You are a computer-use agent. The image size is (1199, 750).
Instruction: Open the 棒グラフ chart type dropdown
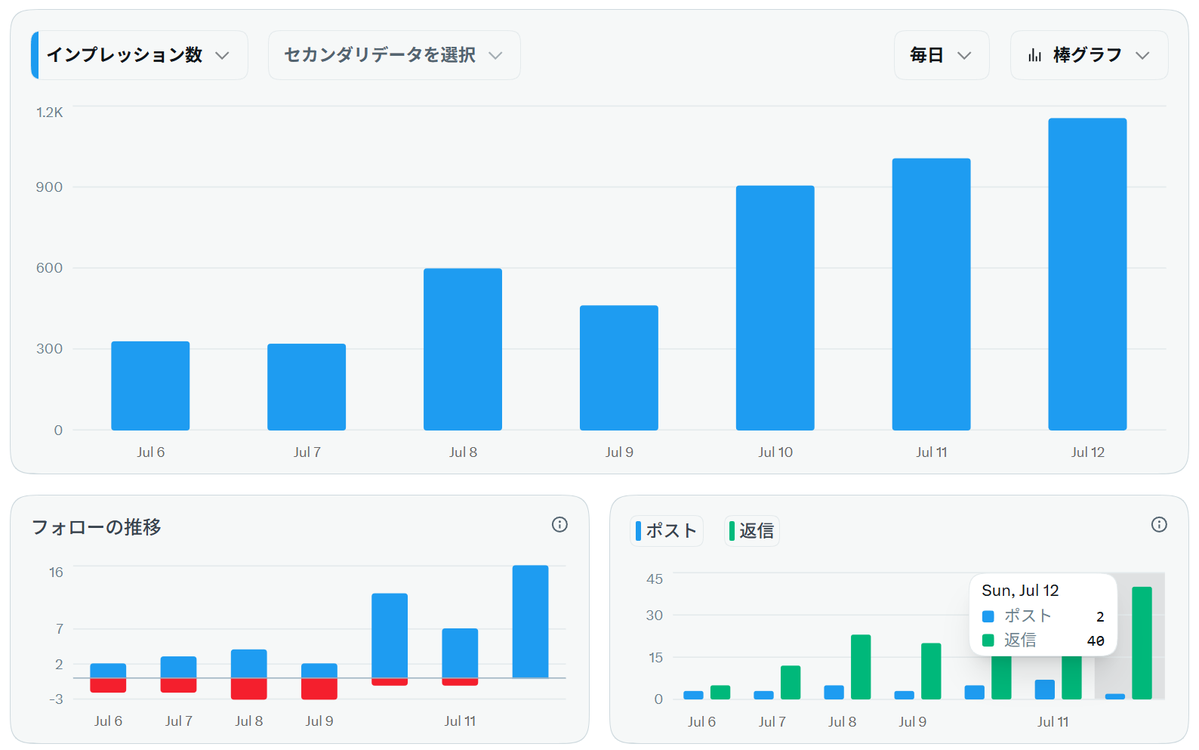pyautogui.click(x=1089, y=55)
